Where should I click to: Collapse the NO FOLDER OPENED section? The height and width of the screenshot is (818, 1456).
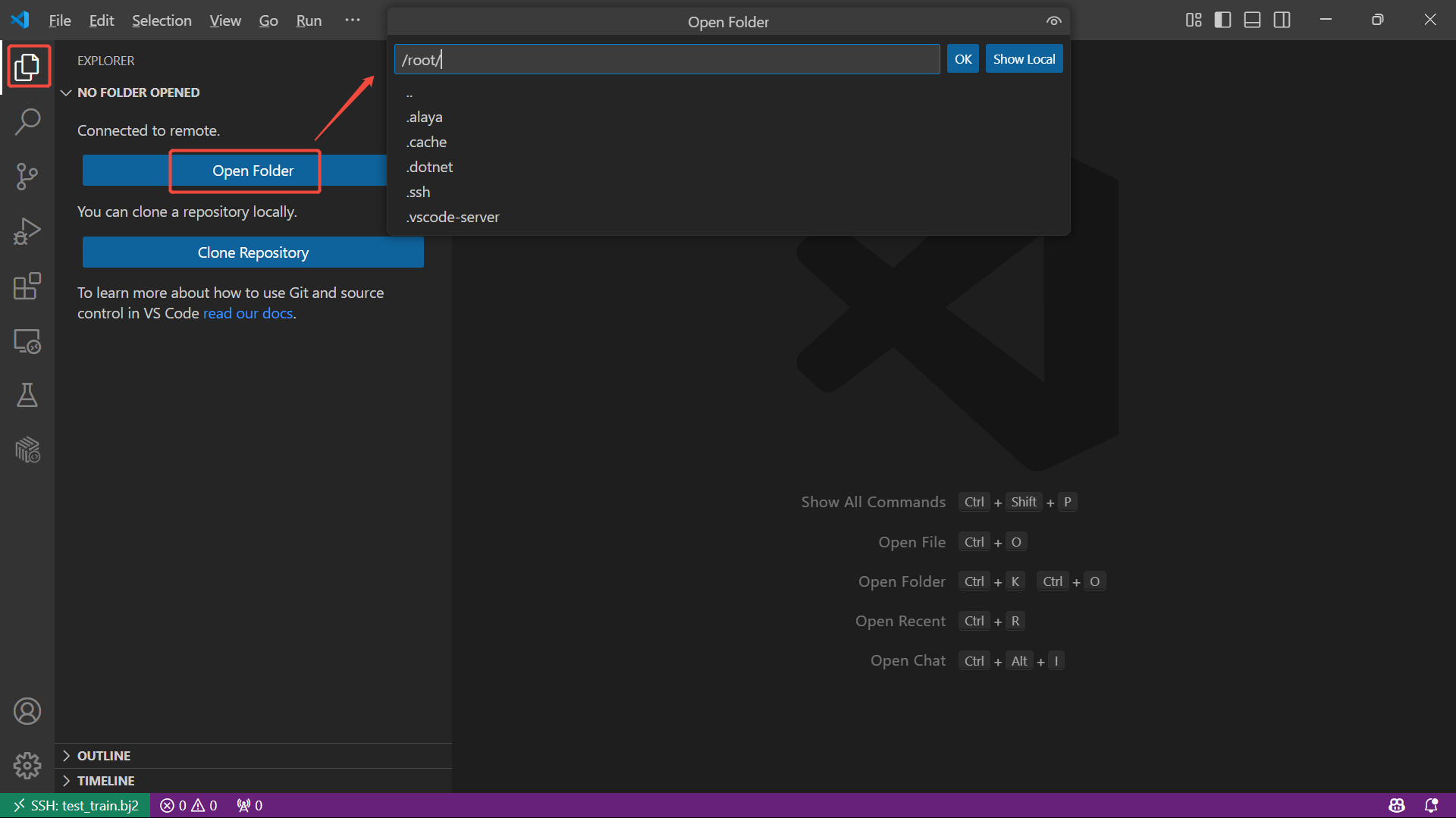click(67, 92)
